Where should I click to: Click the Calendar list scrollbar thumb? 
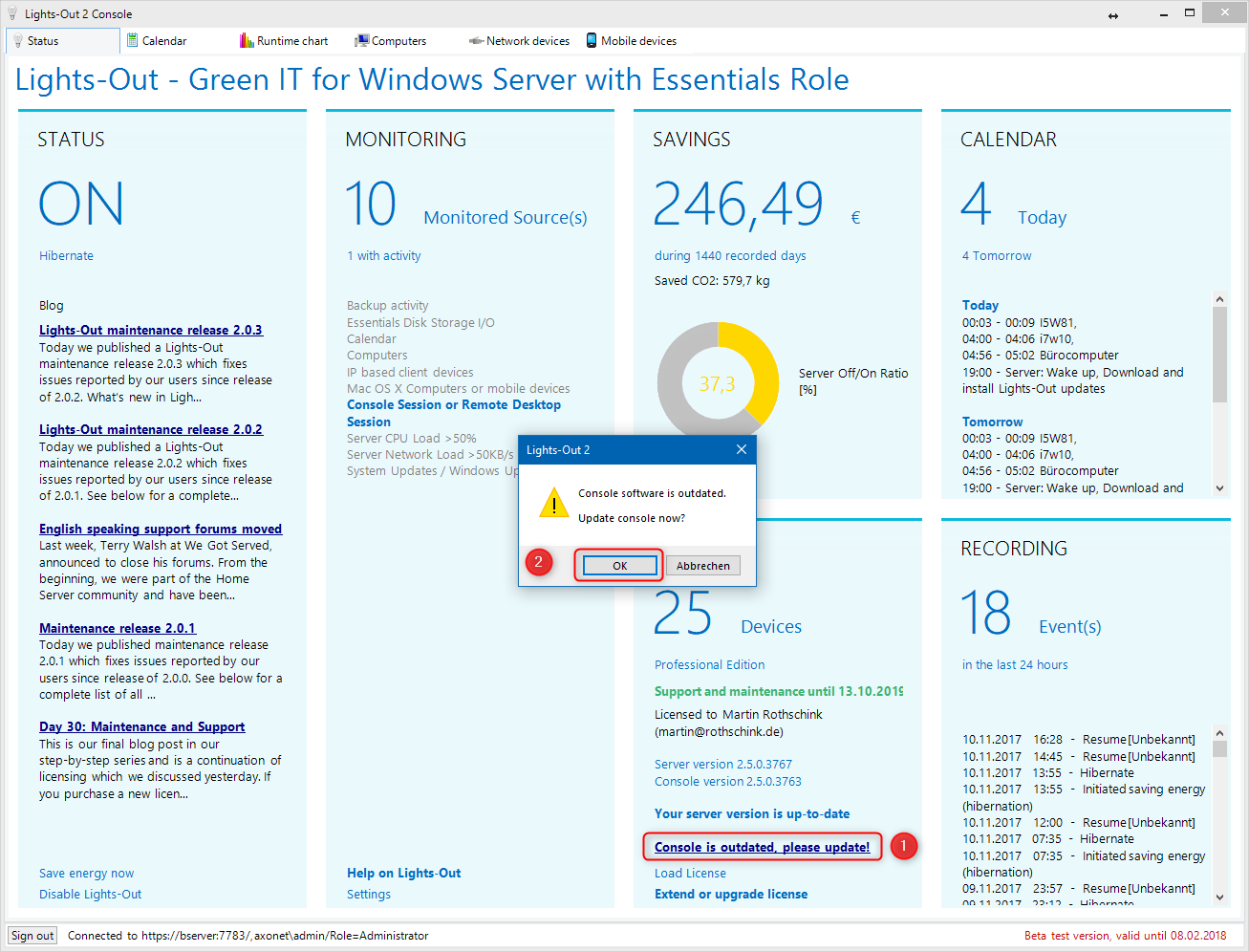click(x=1219, y=355)
